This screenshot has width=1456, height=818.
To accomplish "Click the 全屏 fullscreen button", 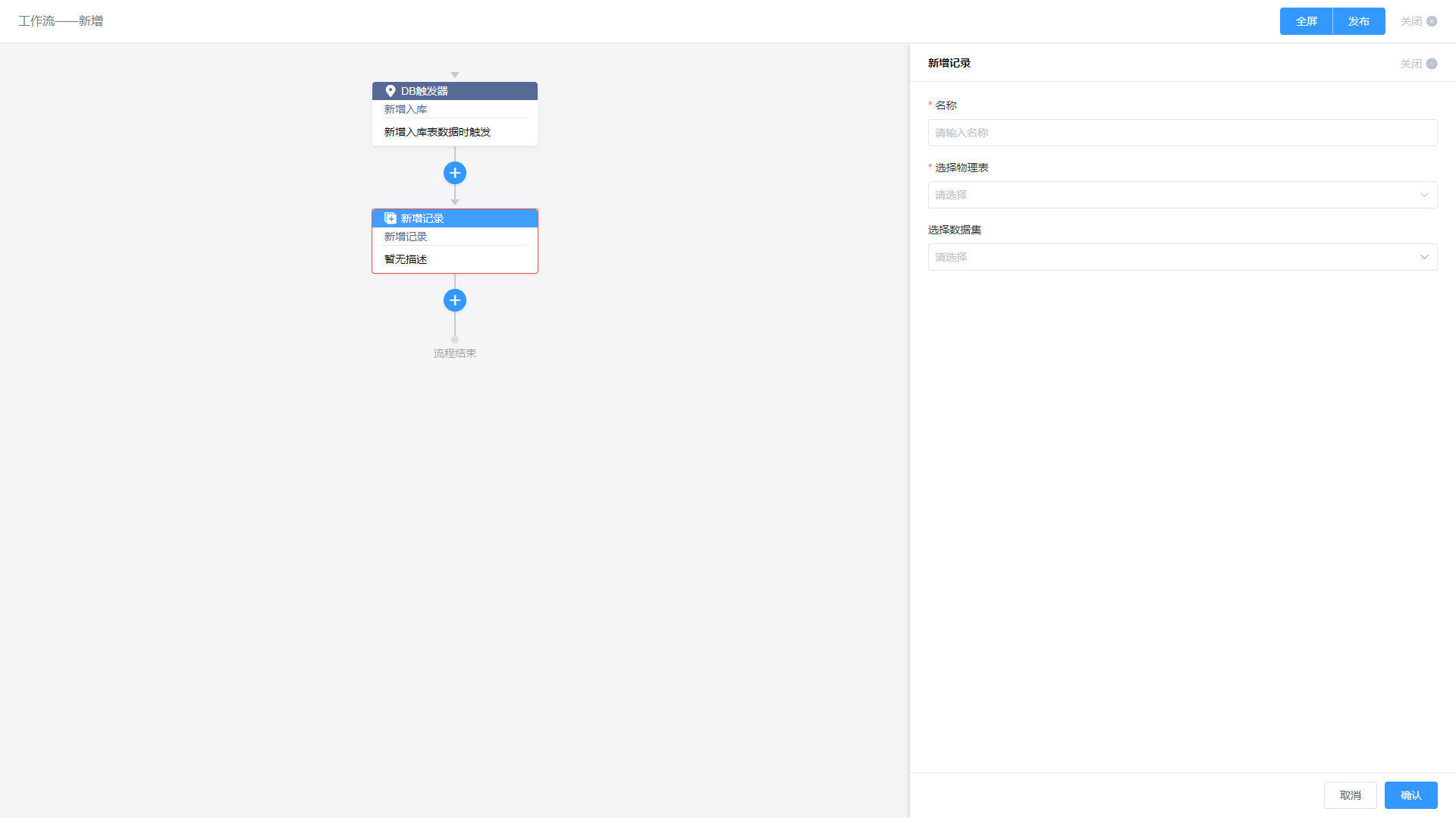I will pyautogui.click(x=1306, y=21).
